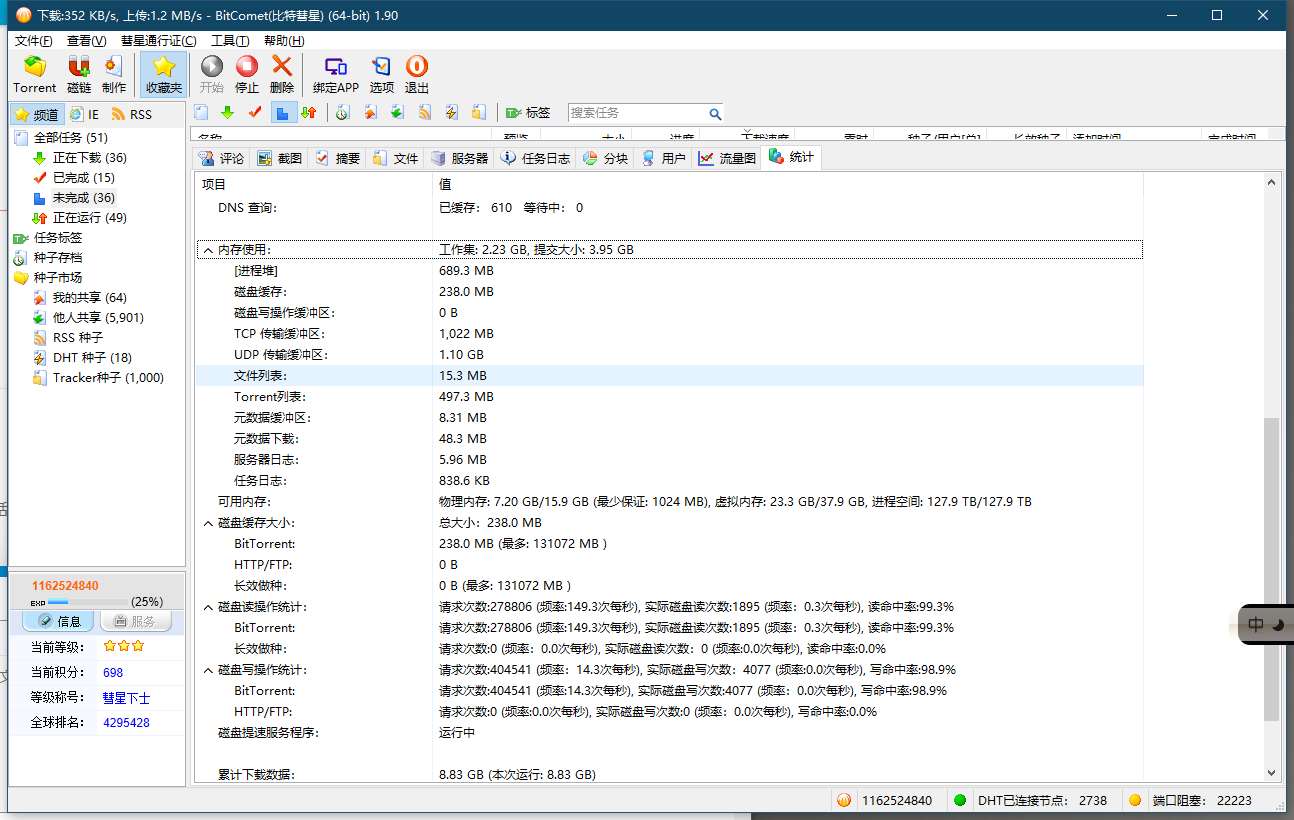
Task: Collapse the 内存使用 memory usage section
Action: [207, 250]
